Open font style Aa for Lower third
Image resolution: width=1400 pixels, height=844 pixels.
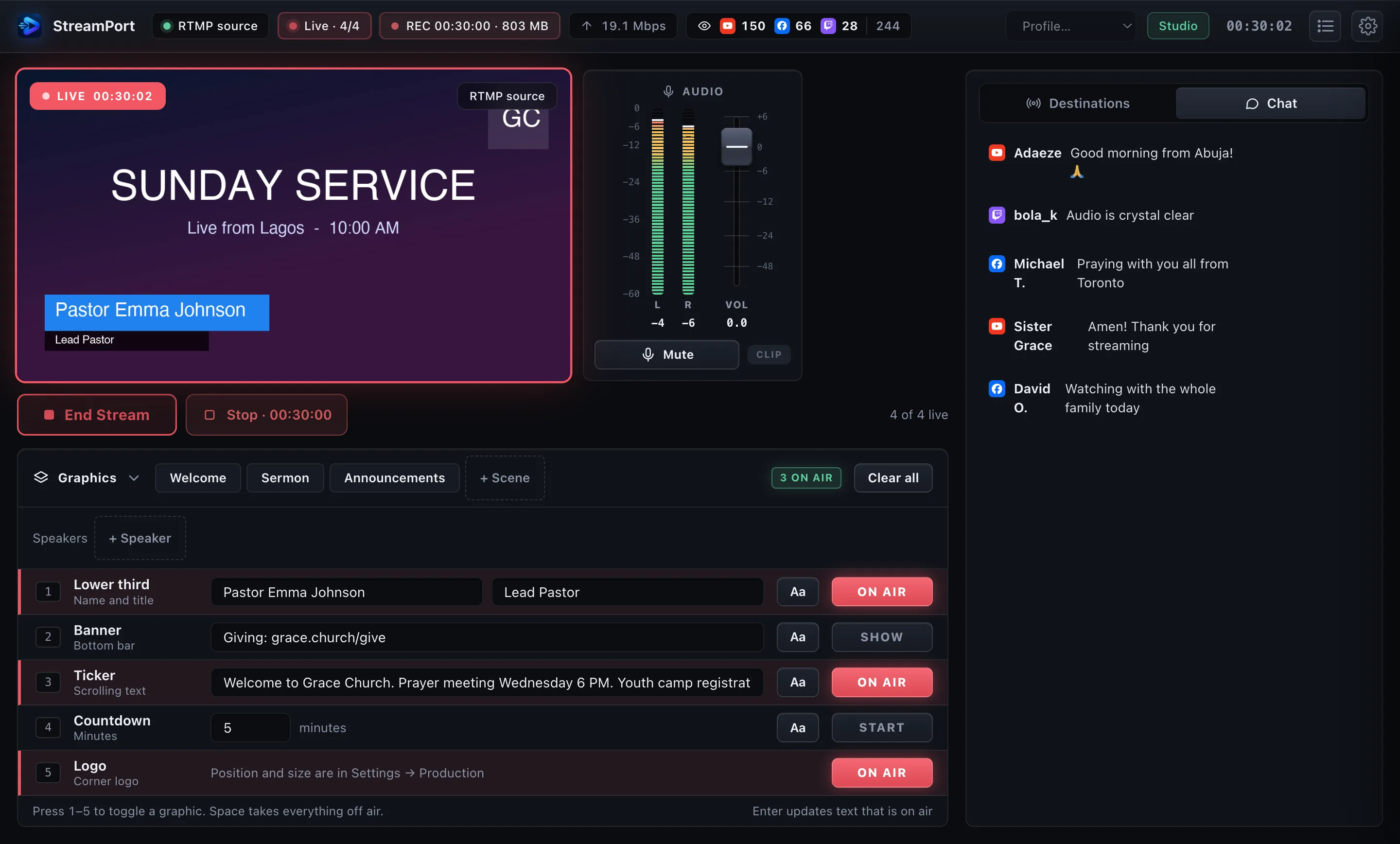797,592
